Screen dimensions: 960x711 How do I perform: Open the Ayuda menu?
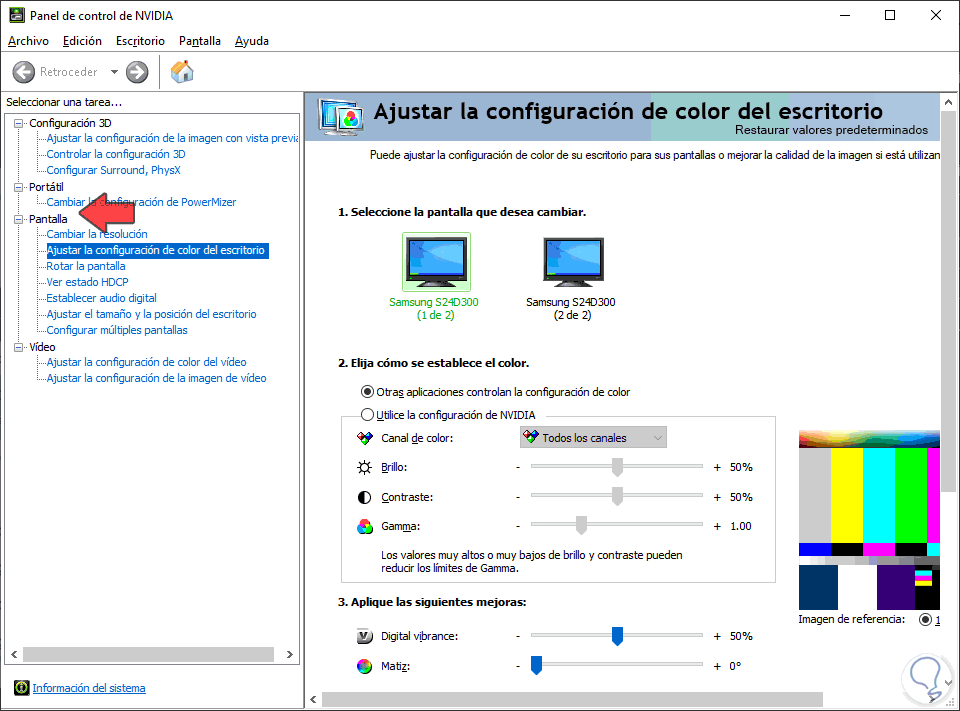point(252,41)
